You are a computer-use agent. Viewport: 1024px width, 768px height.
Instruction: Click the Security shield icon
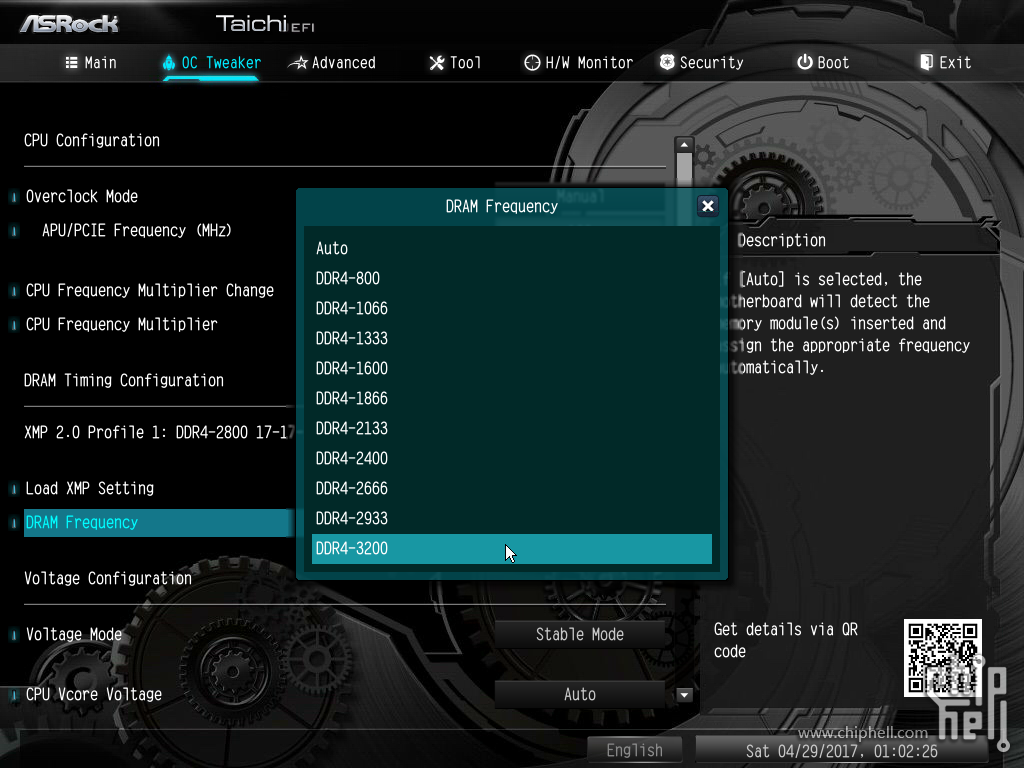click(x=667, y=62)
